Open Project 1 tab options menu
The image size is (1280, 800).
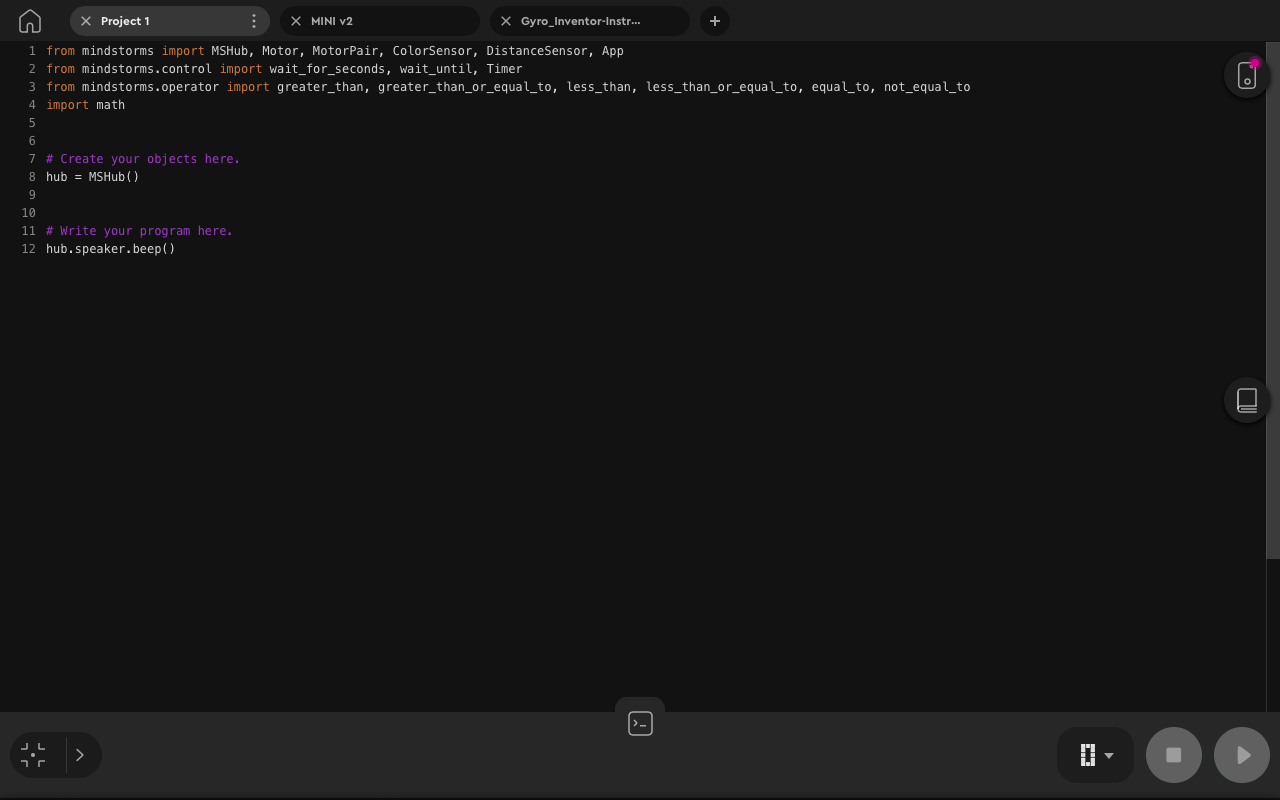coord(254,21)
